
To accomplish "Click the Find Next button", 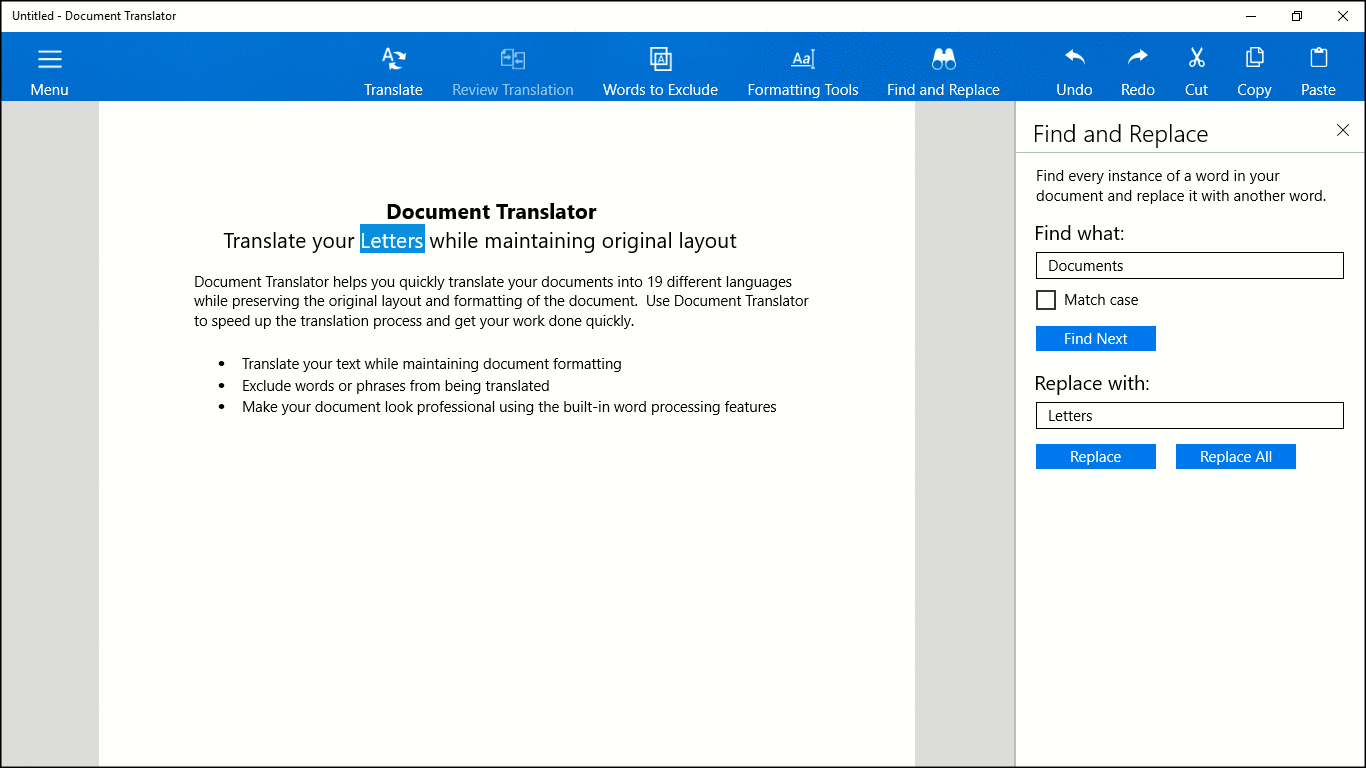I will coord(1095,339).
